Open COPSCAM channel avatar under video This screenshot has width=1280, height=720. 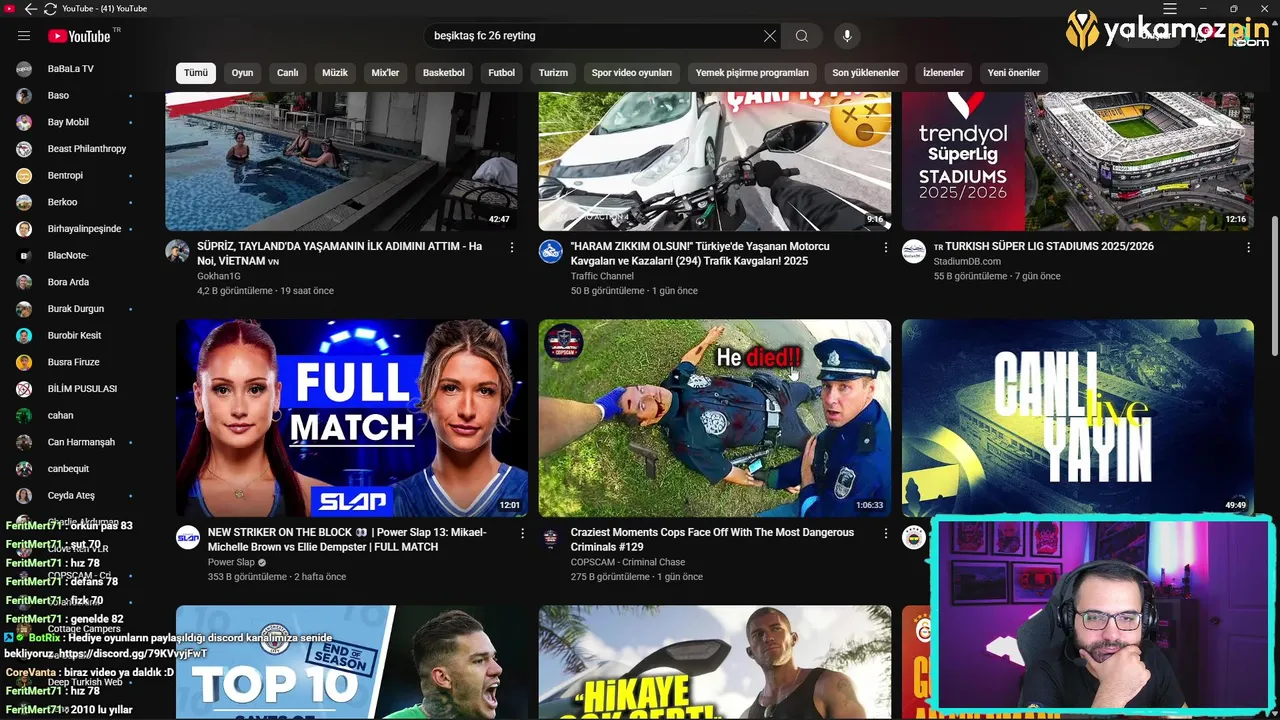click(551, 537)
